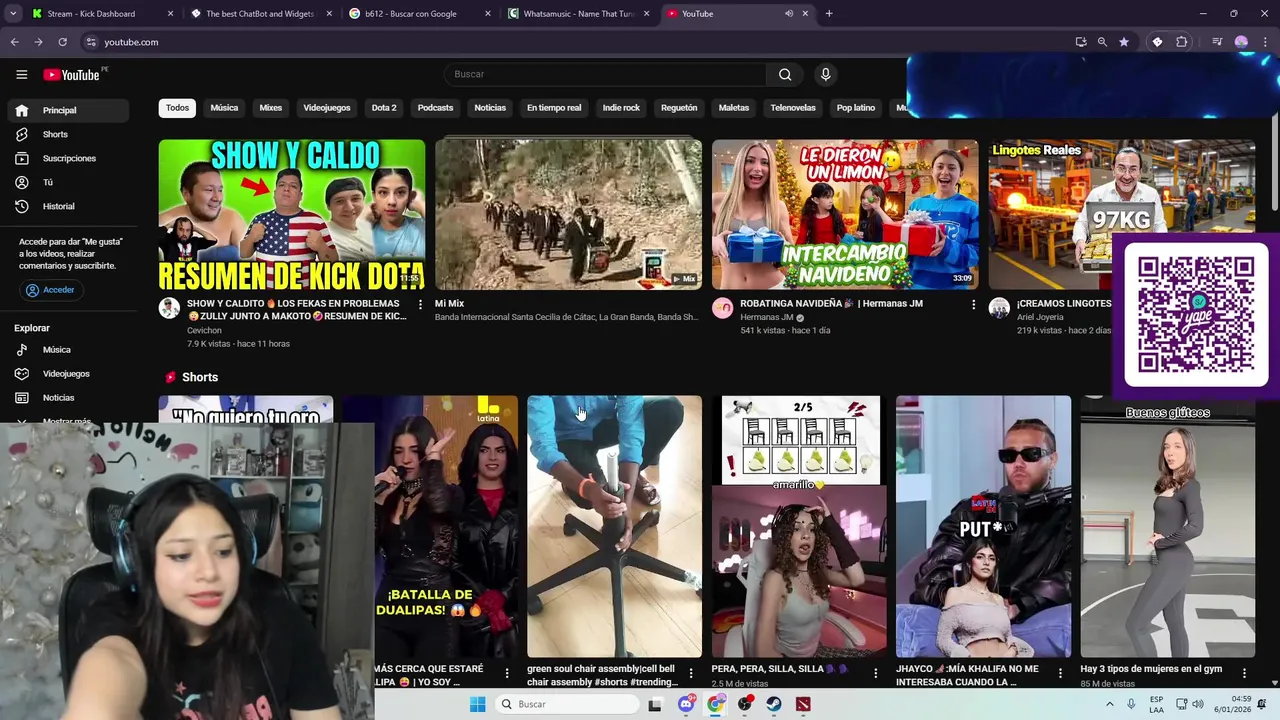Open OBS from taskbar
This screenshot has height=720, width=1280.
pyautogui.click(x=745, y=704)
